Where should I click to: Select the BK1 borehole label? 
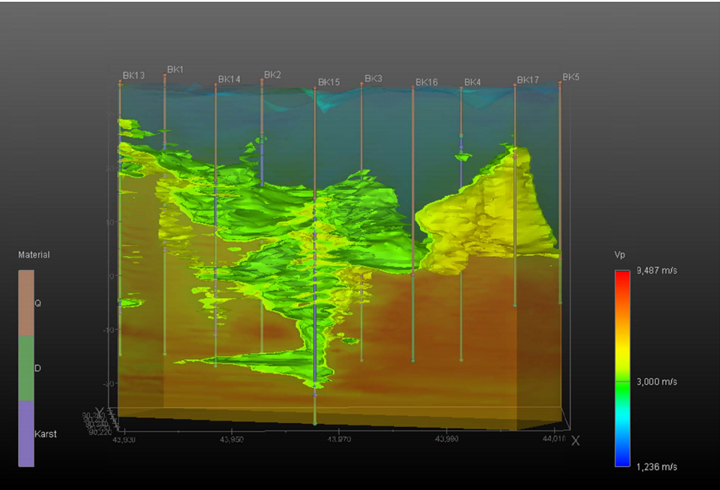[x=175, y=70]
